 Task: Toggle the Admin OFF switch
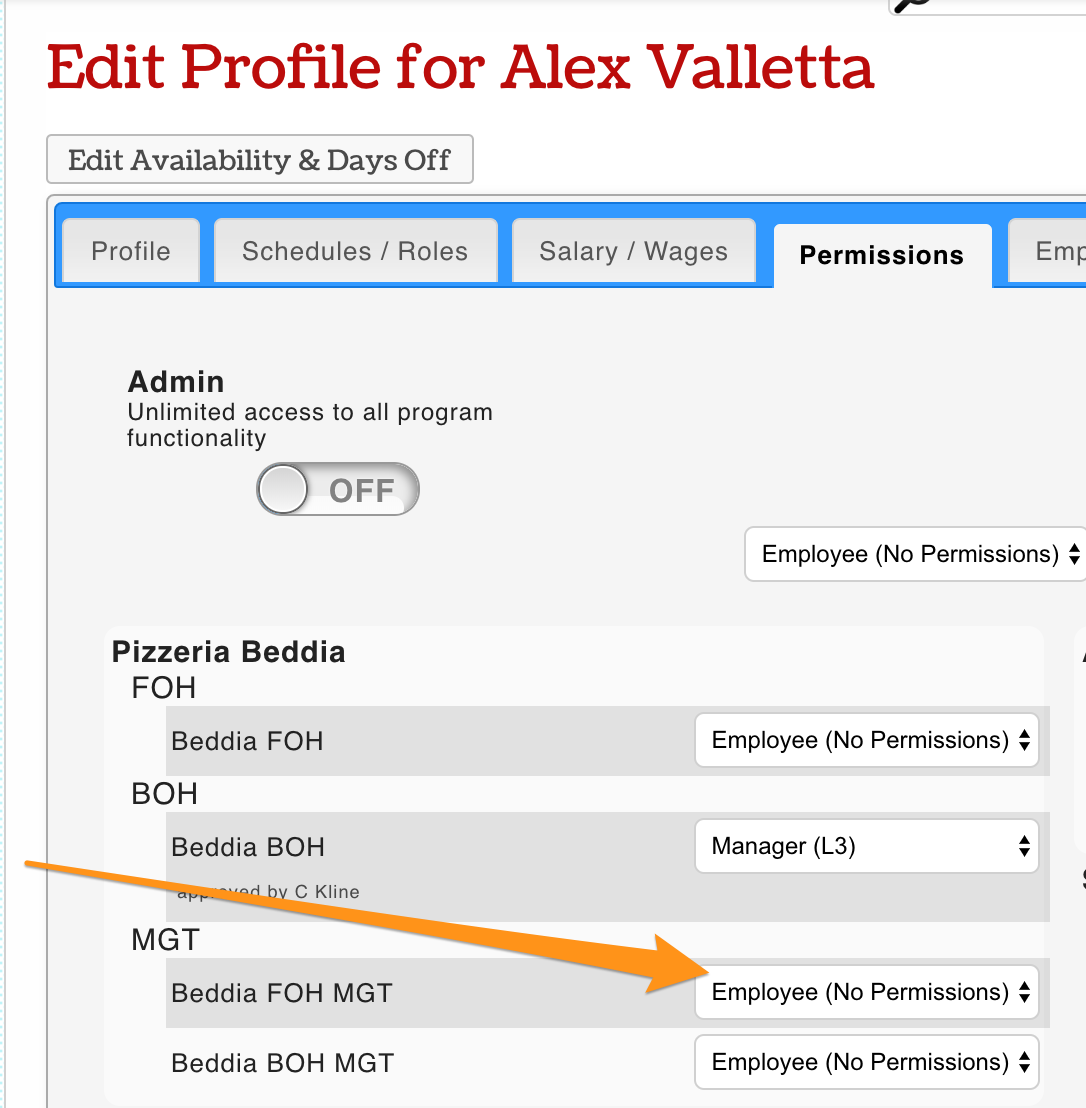tap(337, 490)
